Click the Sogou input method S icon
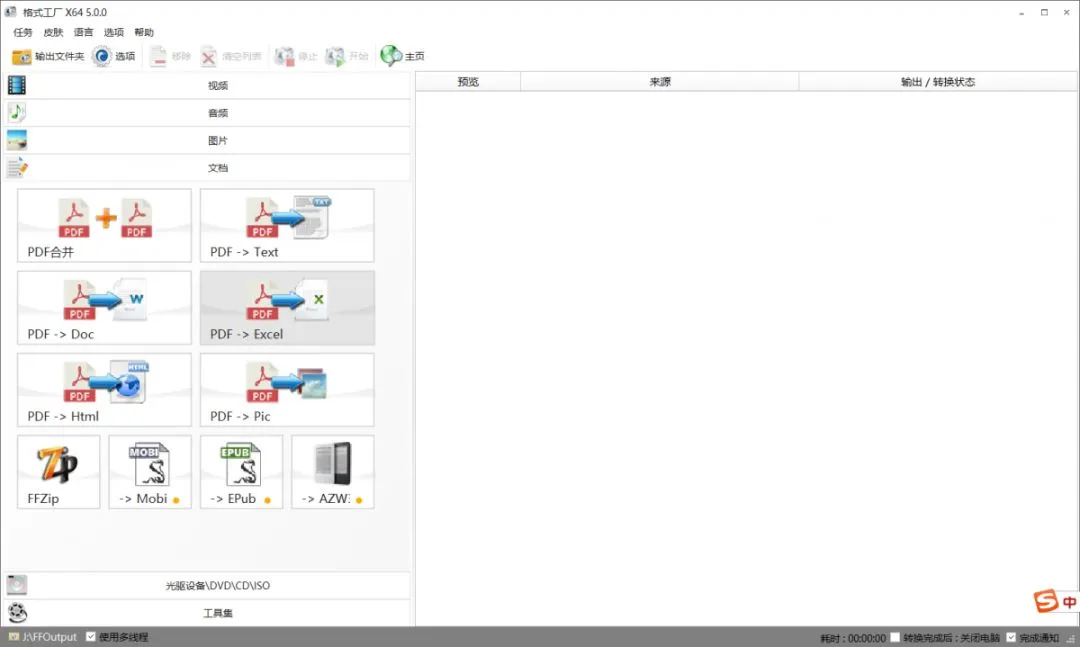Image resolution: width=1080 pixels, height=647 pixels. 1046,601
